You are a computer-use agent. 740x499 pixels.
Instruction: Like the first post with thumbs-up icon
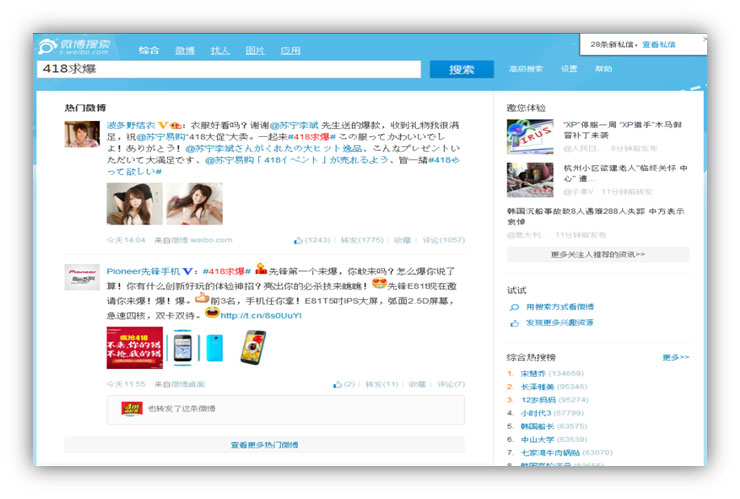click(x=299, y=240)
